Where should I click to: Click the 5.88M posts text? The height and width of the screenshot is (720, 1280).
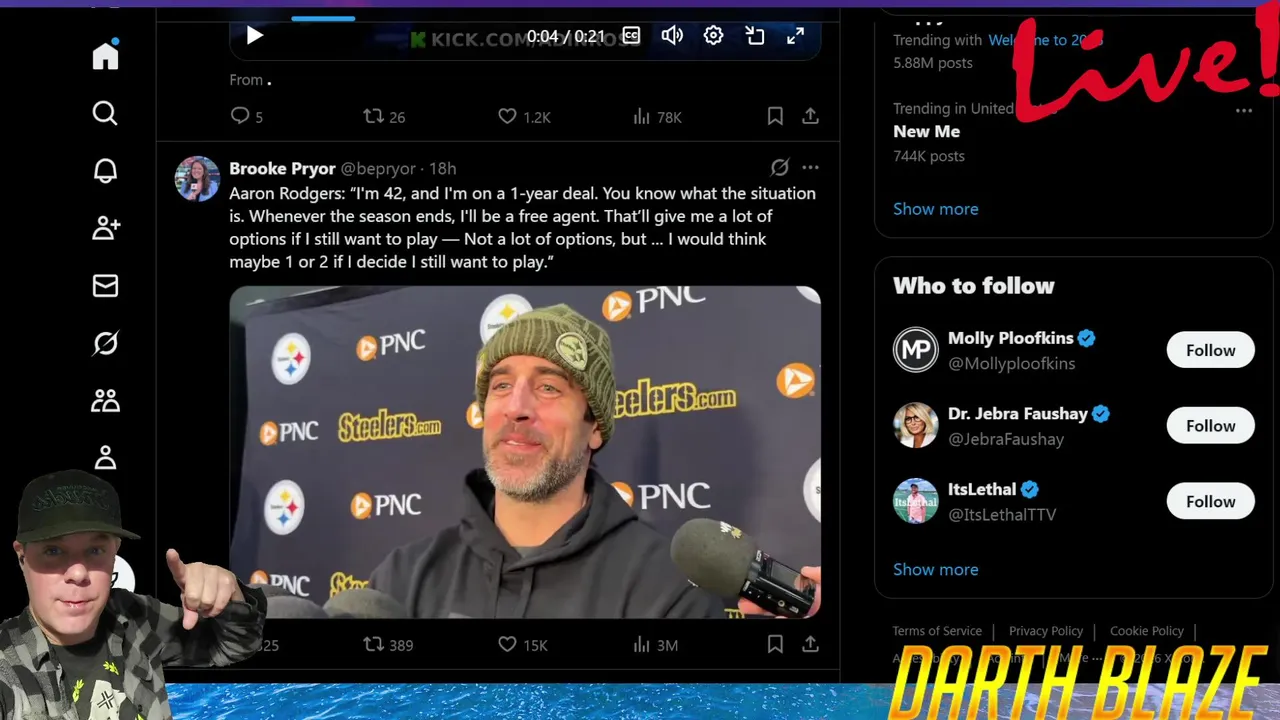(x=933, y=62)
